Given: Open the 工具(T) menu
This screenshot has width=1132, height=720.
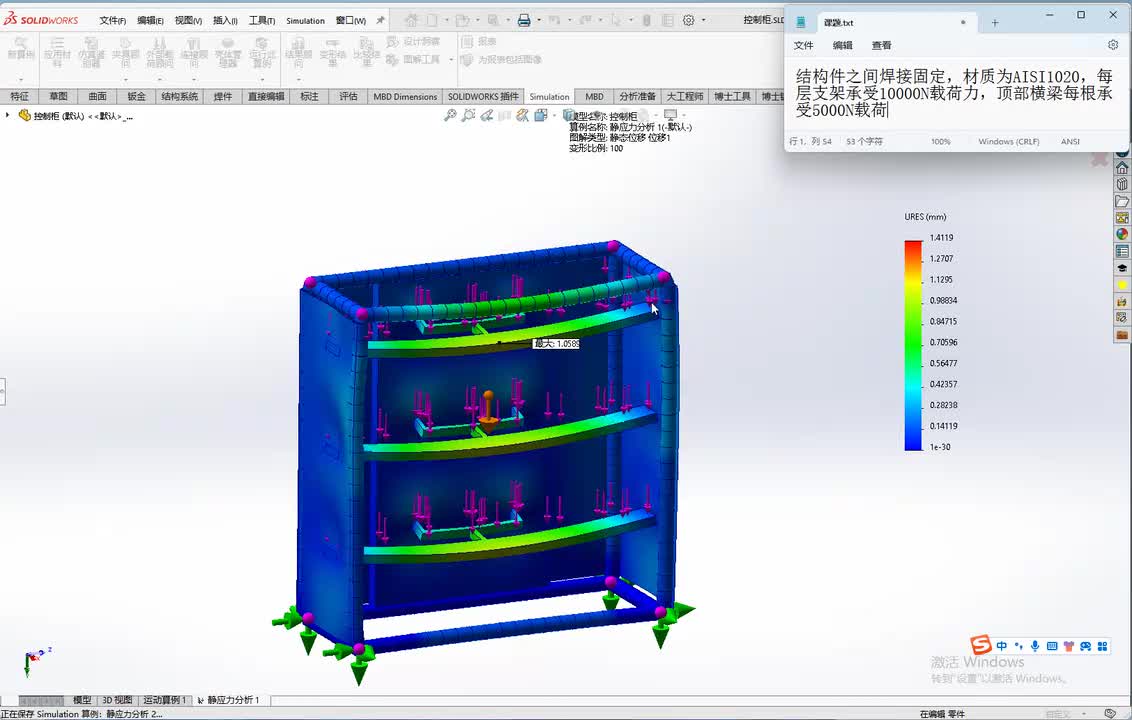Looking at the screenshot, I should [262, 20].
